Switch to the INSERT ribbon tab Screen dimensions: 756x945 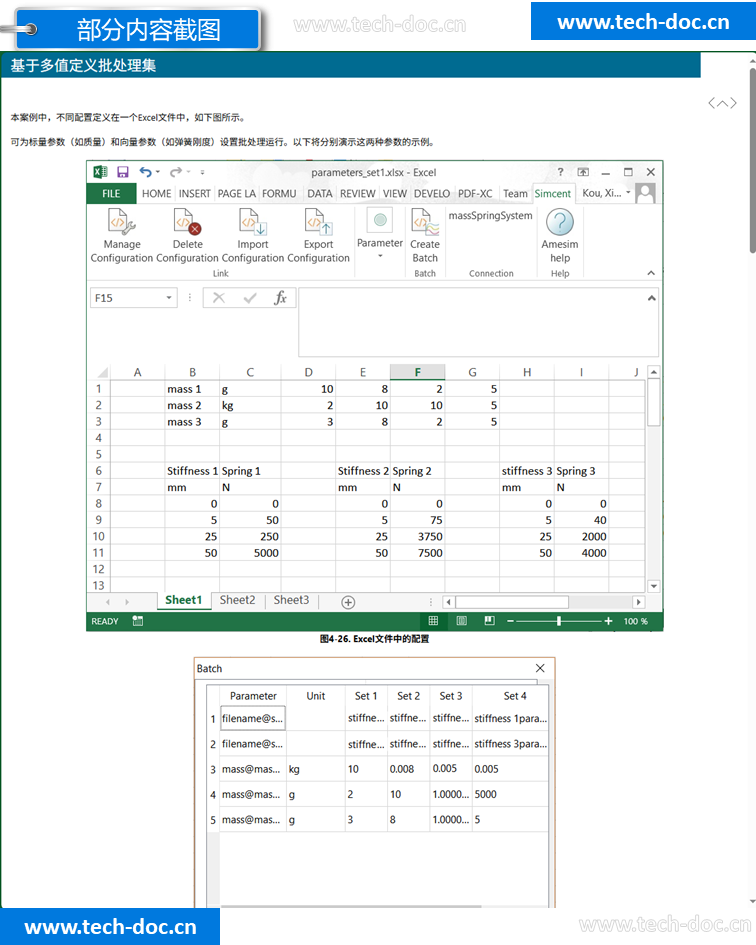195,193
